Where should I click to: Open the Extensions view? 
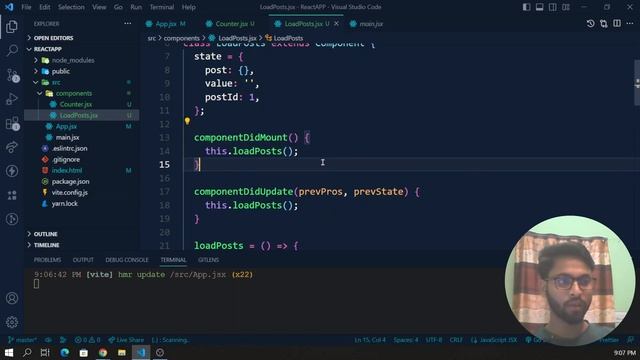pos(12,124)
